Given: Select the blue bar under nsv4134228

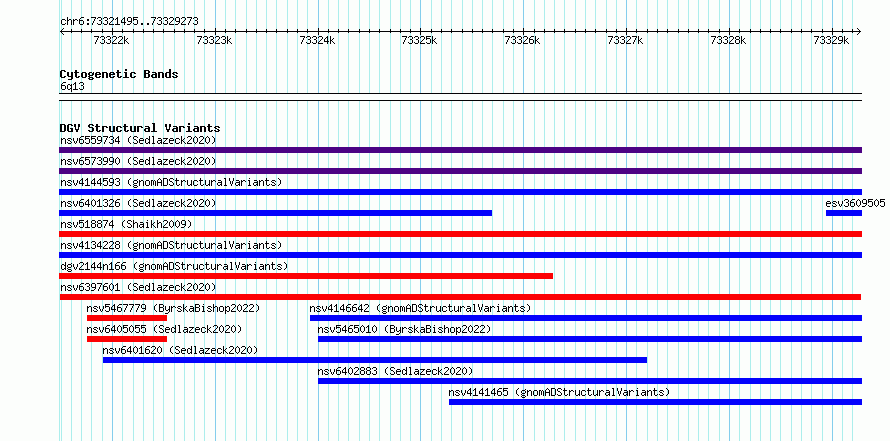Looking at the screenshot, I should pos(460,255).
